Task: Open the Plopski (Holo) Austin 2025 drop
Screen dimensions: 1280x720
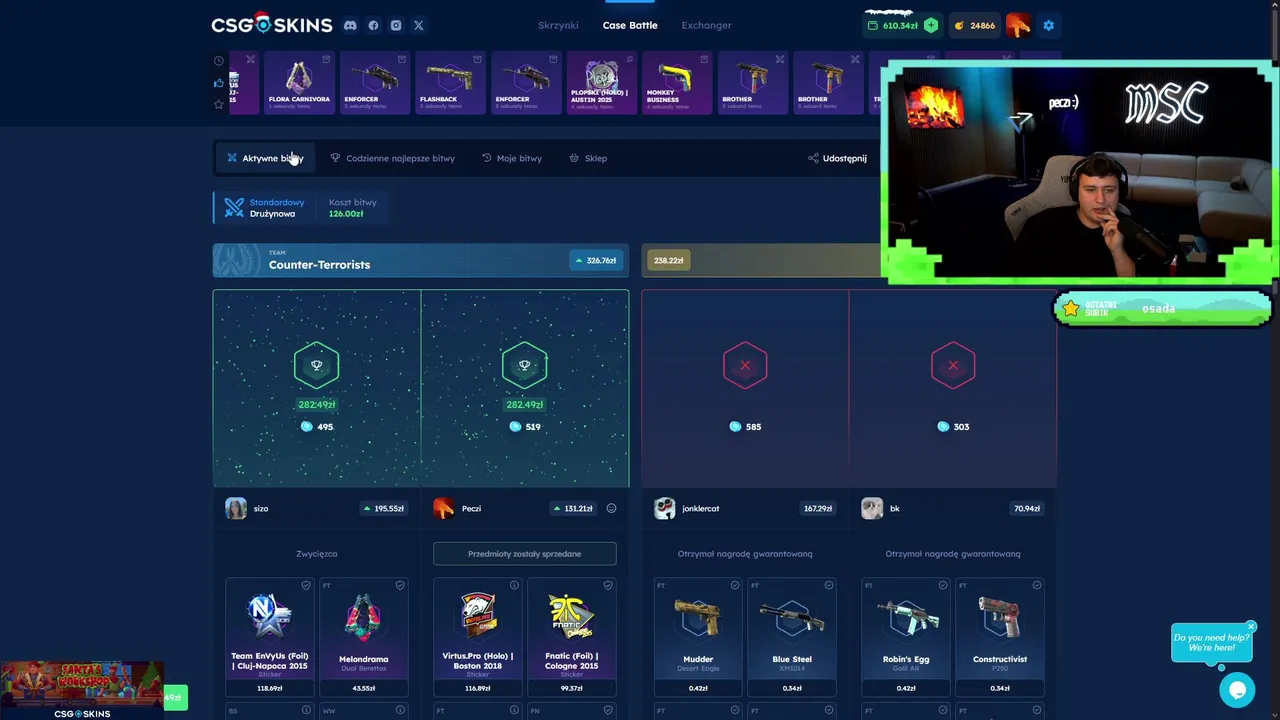Action: point(601,82)
